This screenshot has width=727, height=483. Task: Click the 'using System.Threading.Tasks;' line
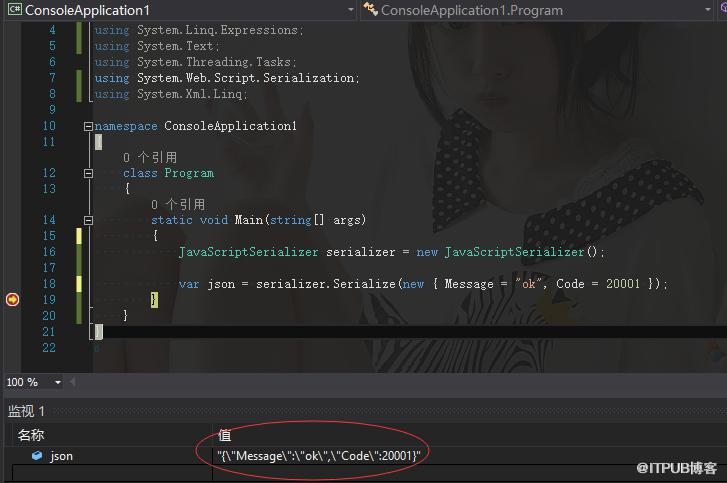tap(195, 62)
